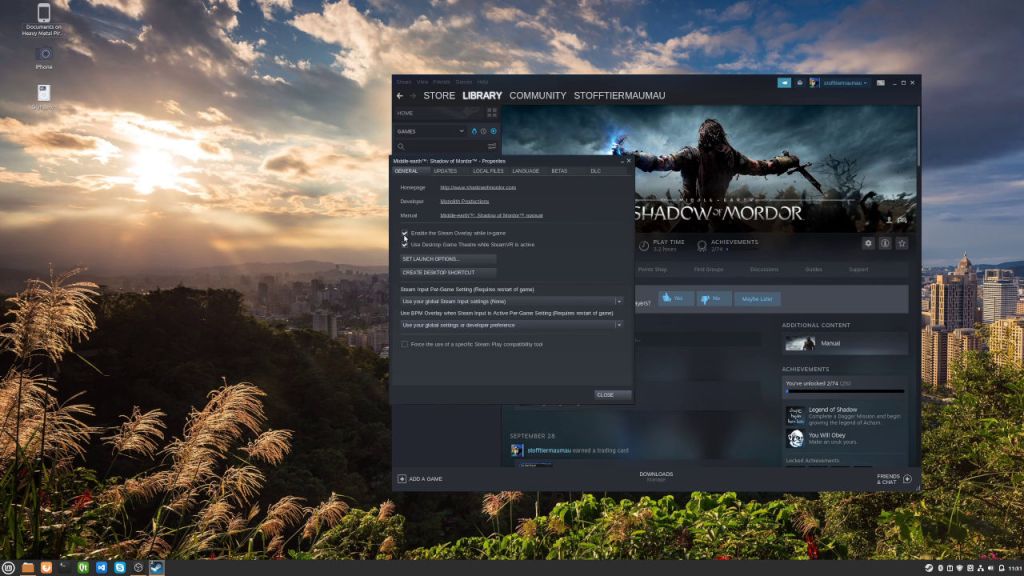The image size is (1024, 576).
Task: Switch library to grid collections view
Action: tap(493, 113)
